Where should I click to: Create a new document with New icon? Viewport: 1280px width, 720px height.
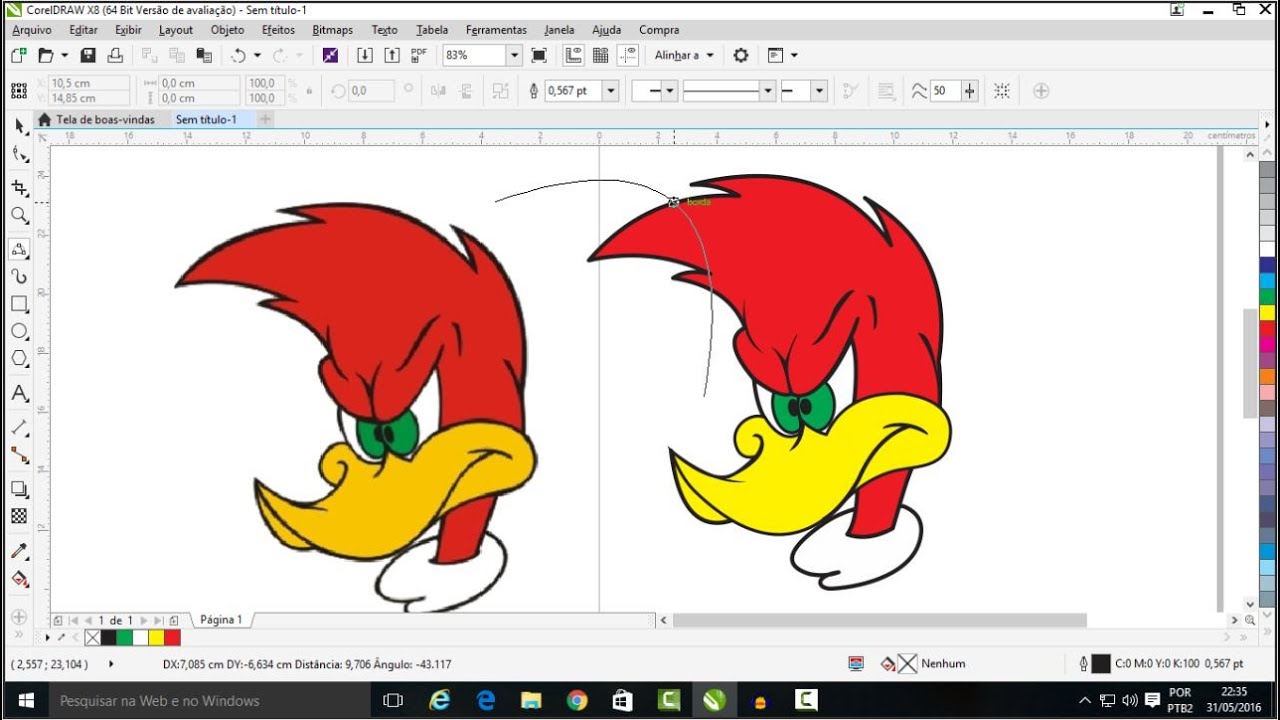pos(19,56)
